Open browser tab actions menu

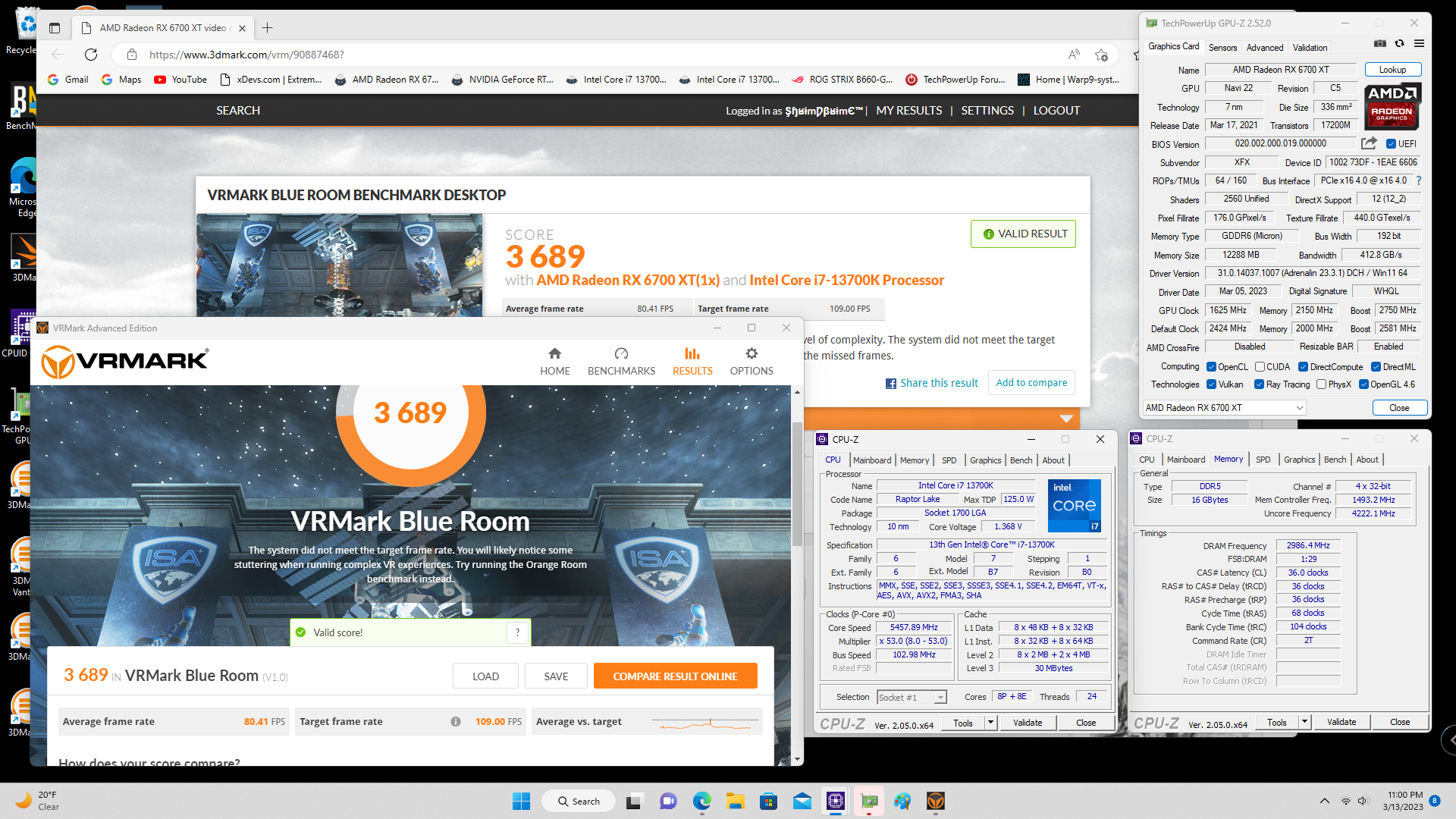point(55,28)
